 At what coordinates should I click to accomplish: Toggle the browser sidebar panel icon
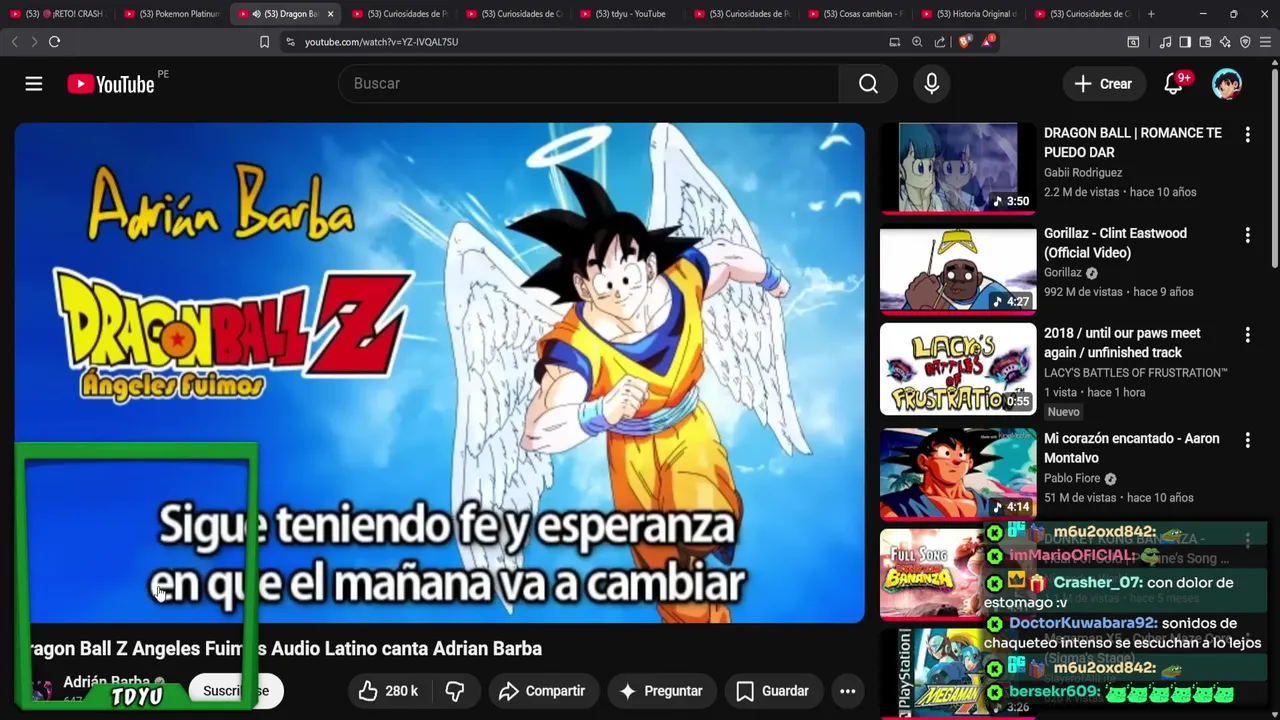coord(1185,42)
